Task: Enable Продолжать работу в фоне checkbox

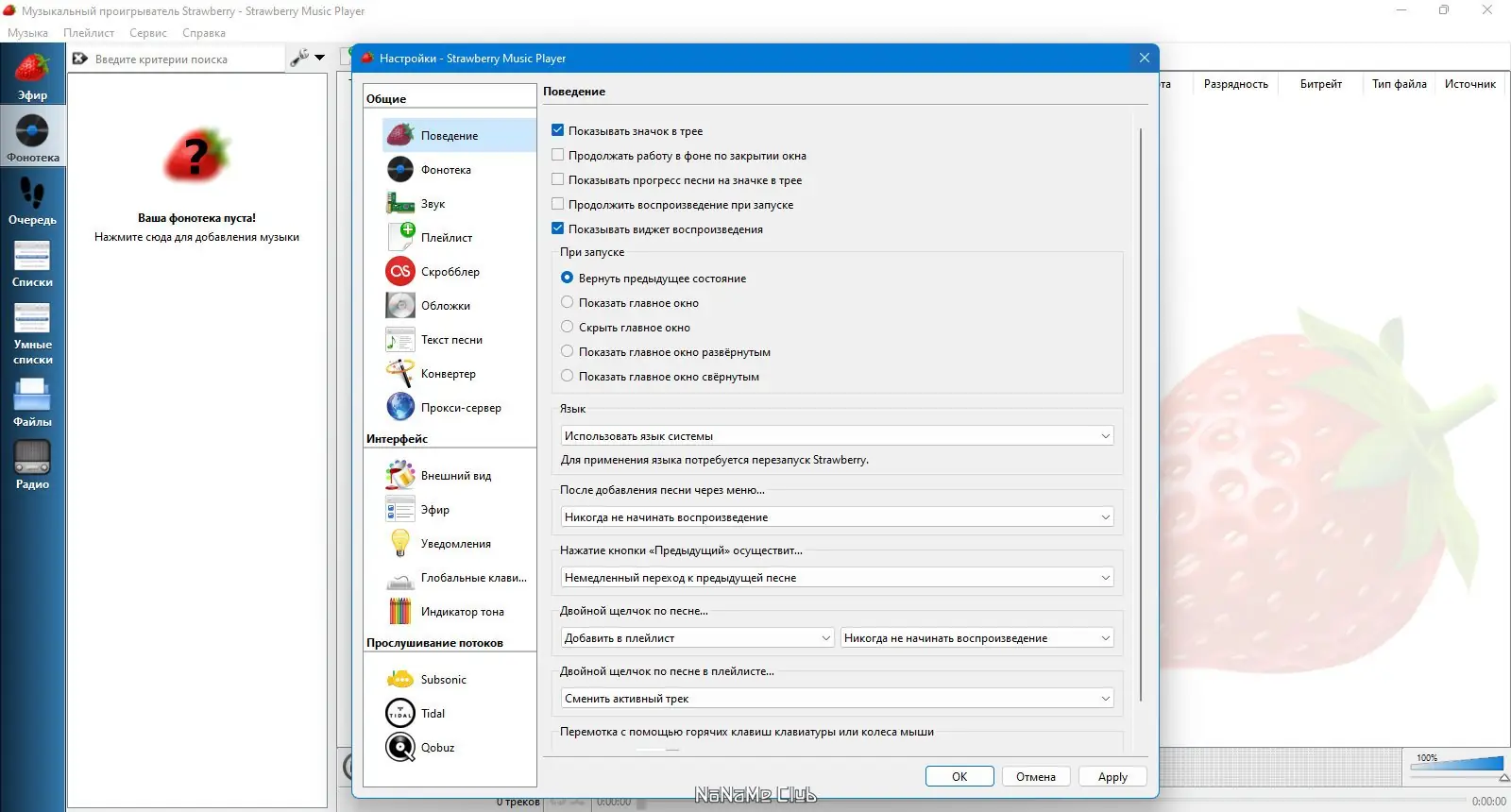Action: tap(557, 155)
